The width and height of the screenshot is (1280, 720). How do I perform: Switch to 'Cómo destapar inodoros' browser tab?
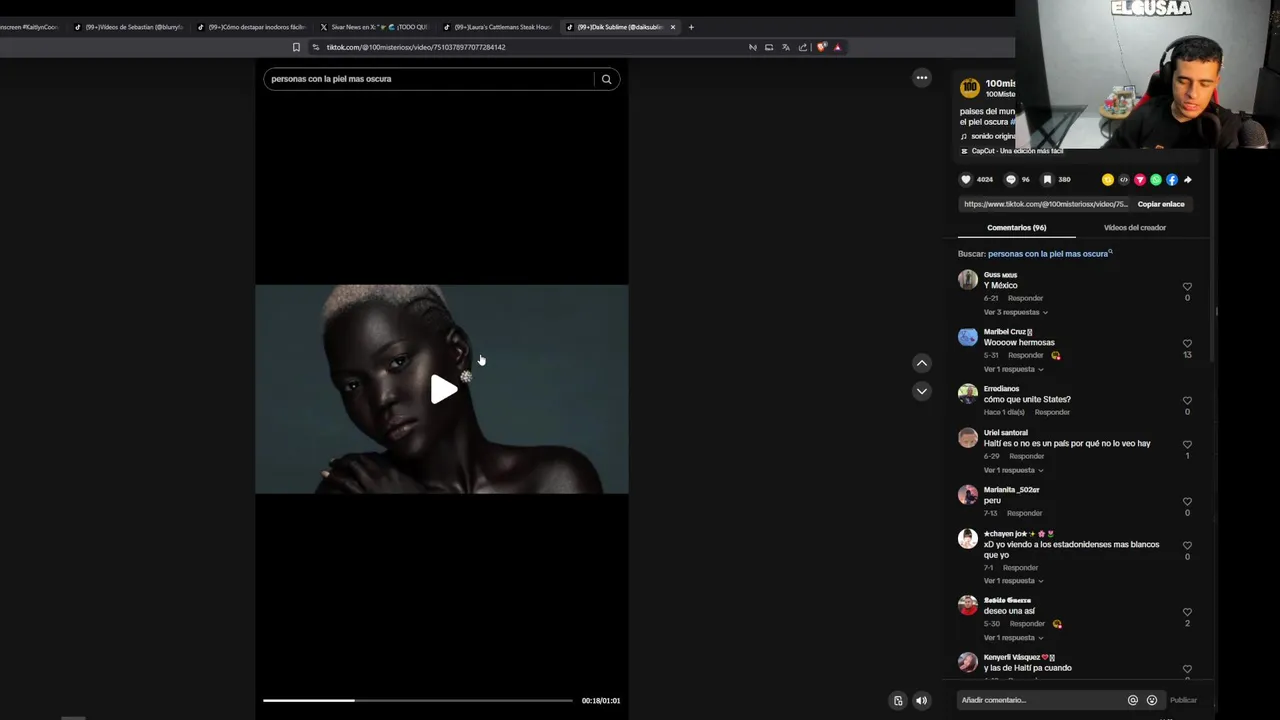tap(252, 27)
